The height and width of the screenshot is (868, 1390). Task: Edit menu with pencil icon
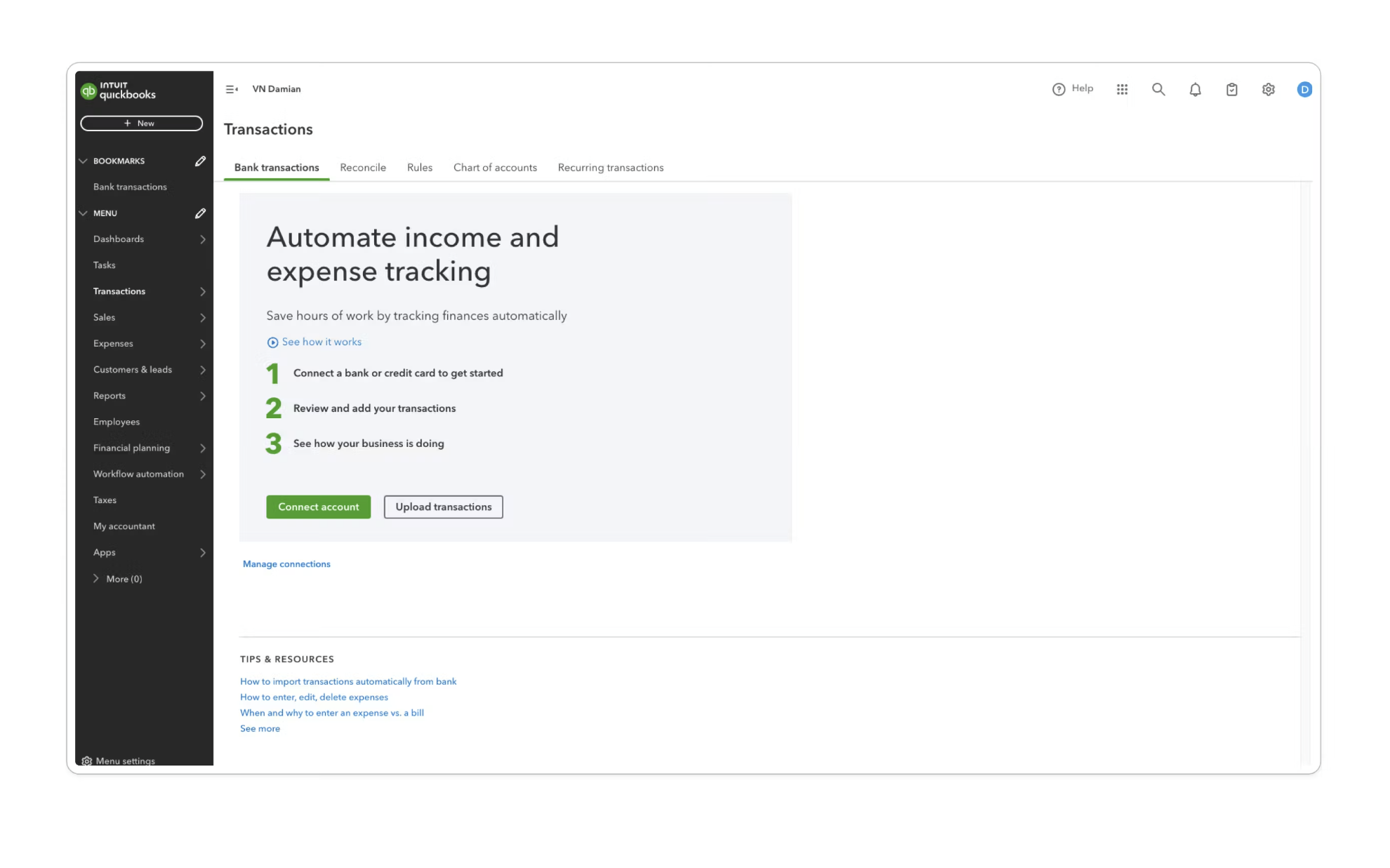(x=200, y=213)
